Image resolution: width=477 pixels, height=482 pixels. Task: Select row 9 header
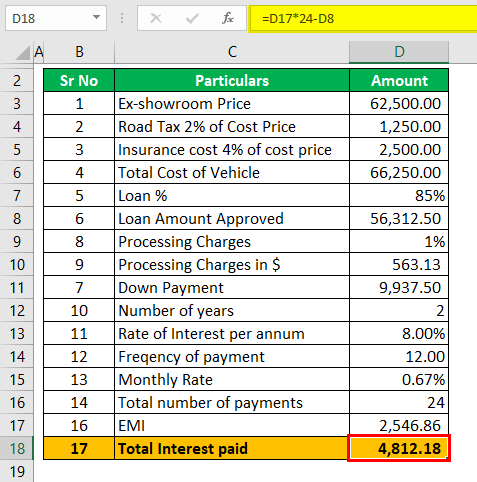[17, 242]
